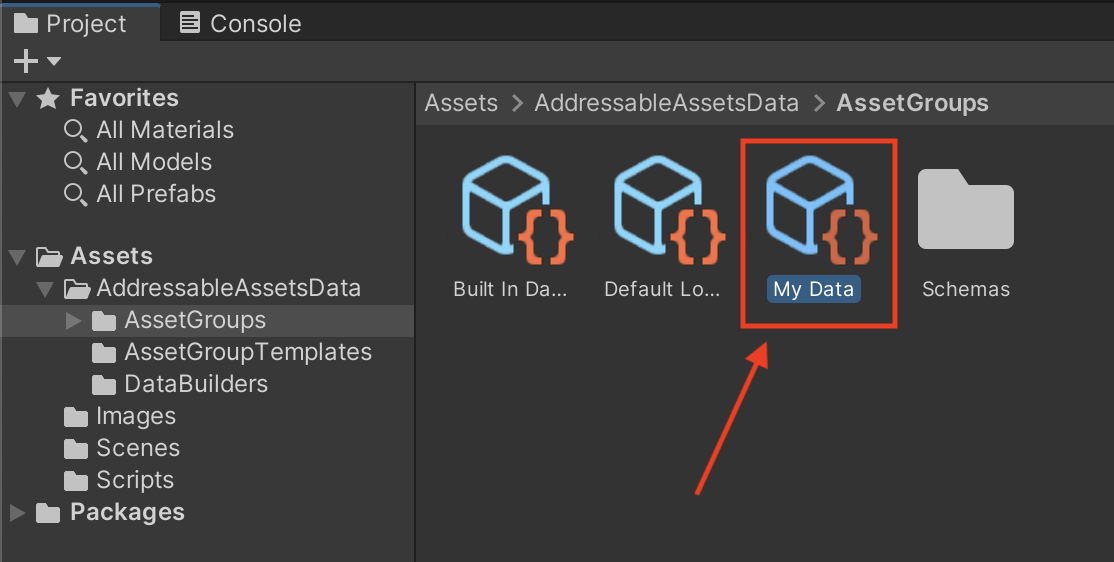The width and height of the screenshot is (1114, 562).
Task: Click the AssetGroups folder icon in tree
Action: point(104,321)
